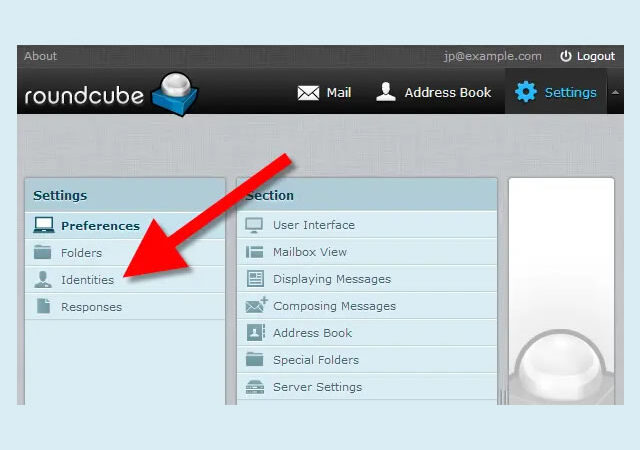Select the Server Settings section
The width and height of the screenshot is (640, 450).
(x=367, y=386)
